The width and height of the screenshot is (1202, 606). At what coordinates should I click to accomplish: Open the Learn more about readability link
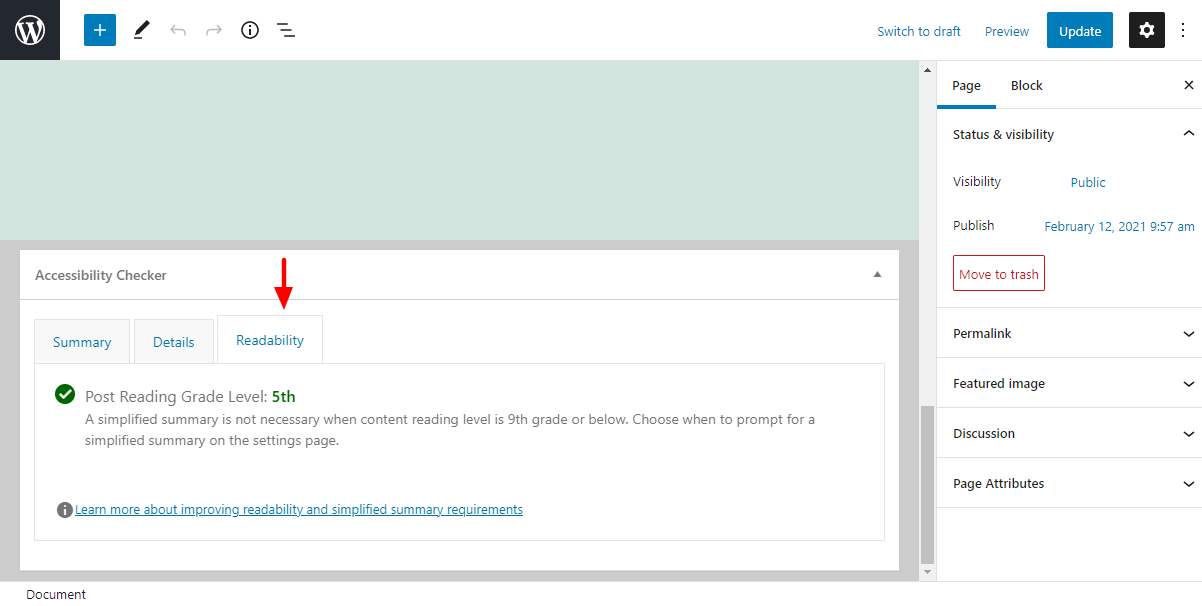[x=298, y=510]
